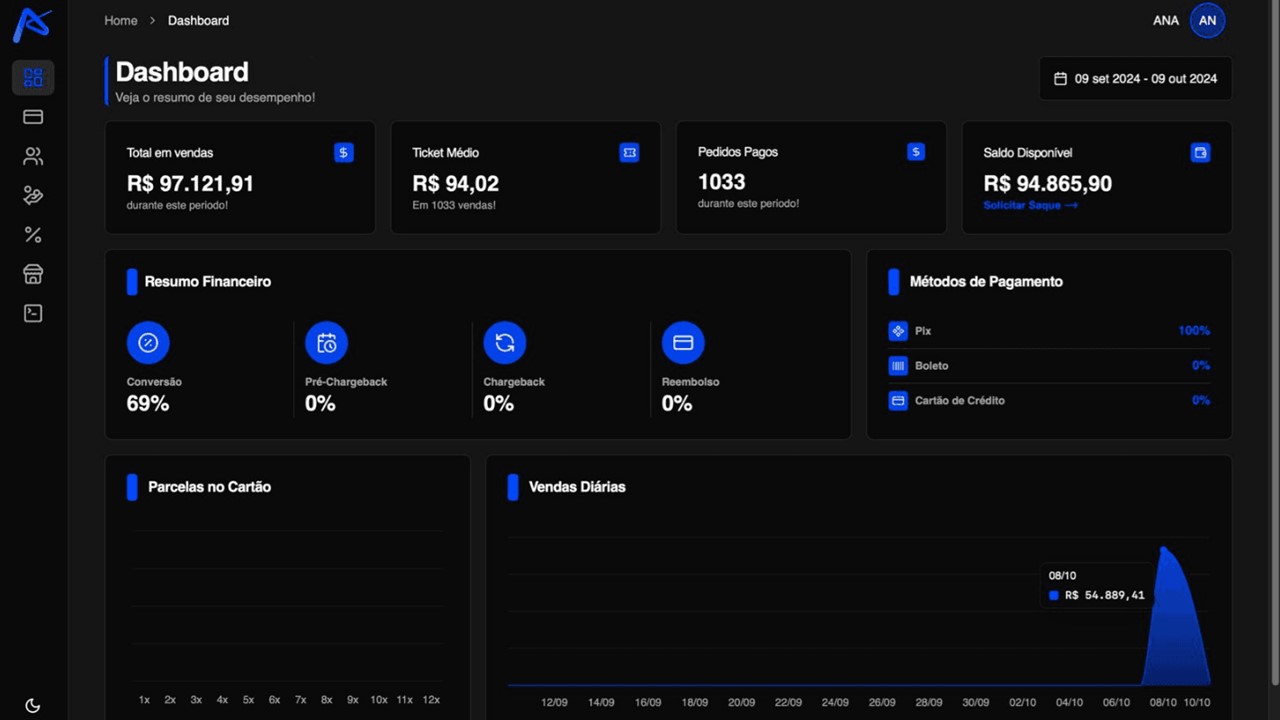
Task: Click the Conversão round icon
Action: point(148,343)
